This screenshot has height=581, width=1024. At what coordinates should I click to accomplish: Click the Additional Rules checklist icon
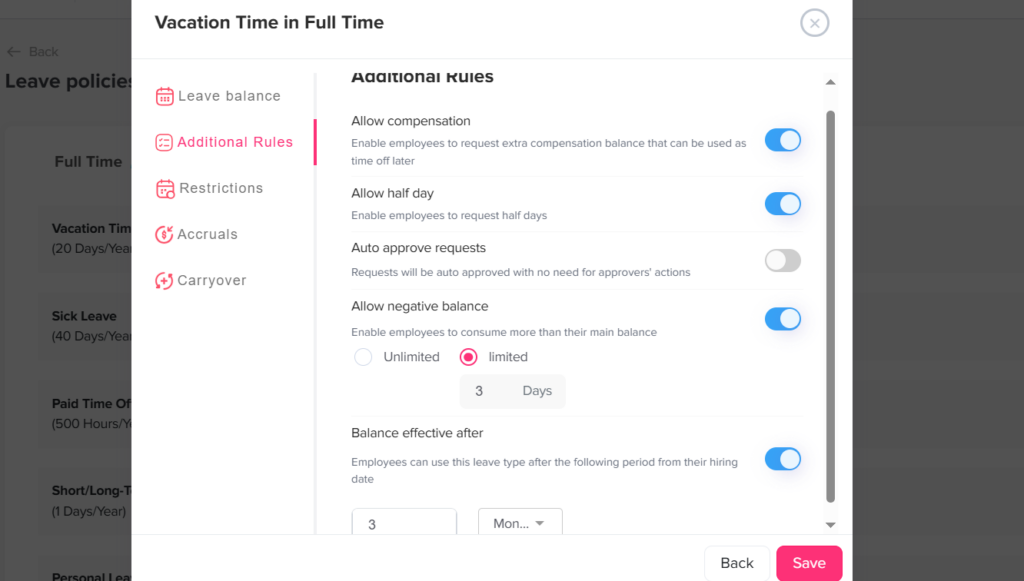pyautogui.click(x=165, y=142)
